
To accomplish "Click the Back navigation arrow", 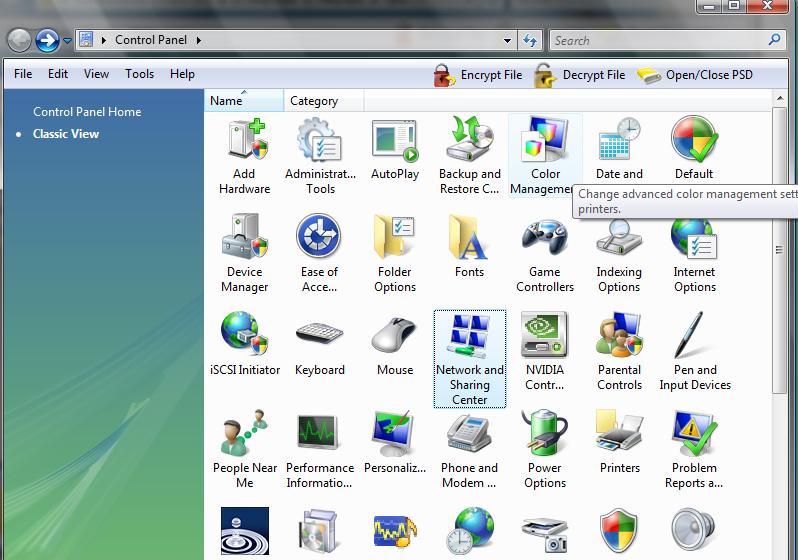I will point(19,40).
